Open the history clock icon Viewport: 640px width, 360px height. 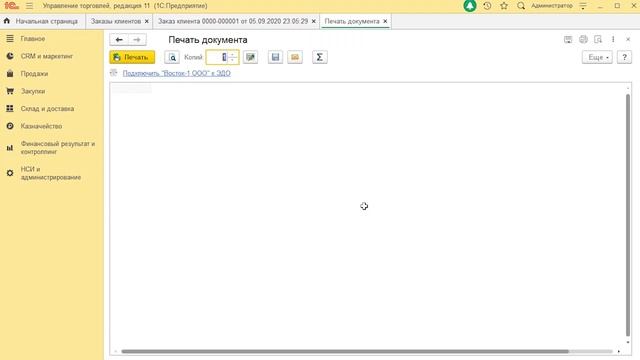pos(487,6)
